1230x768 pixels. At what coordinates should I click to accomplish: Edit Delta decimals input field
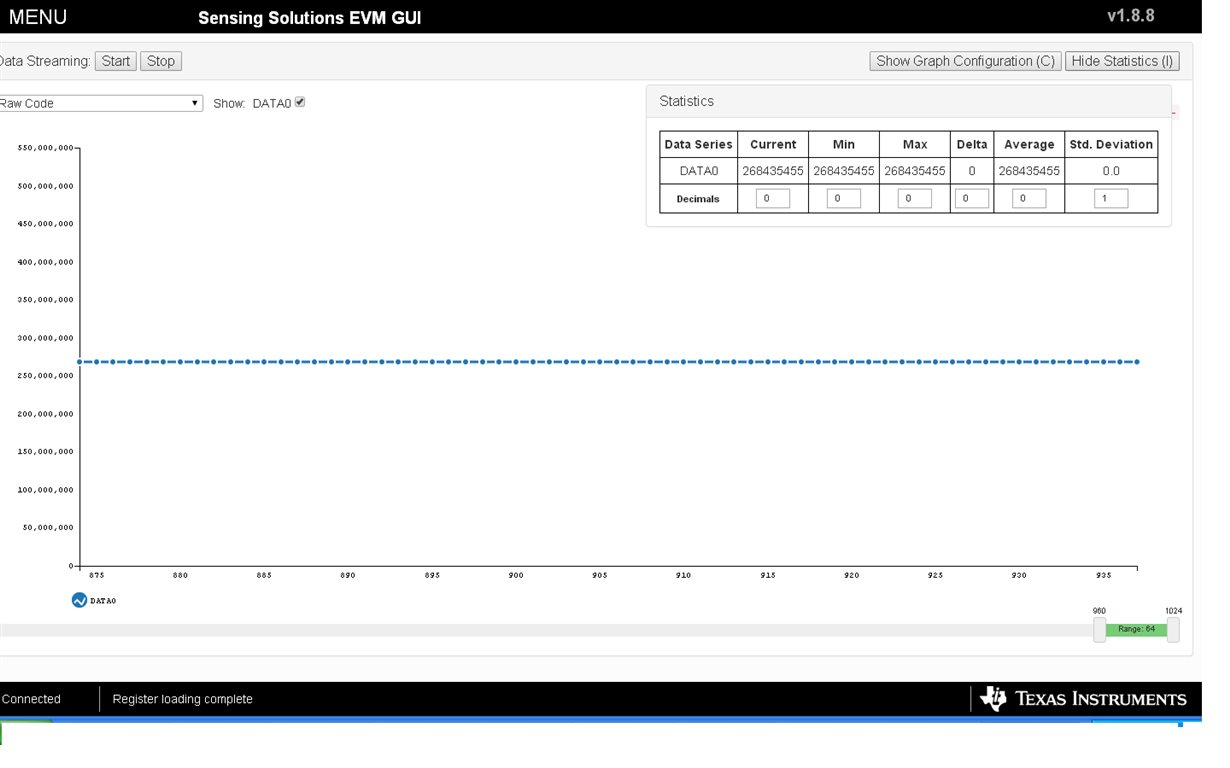click(971, 199)
